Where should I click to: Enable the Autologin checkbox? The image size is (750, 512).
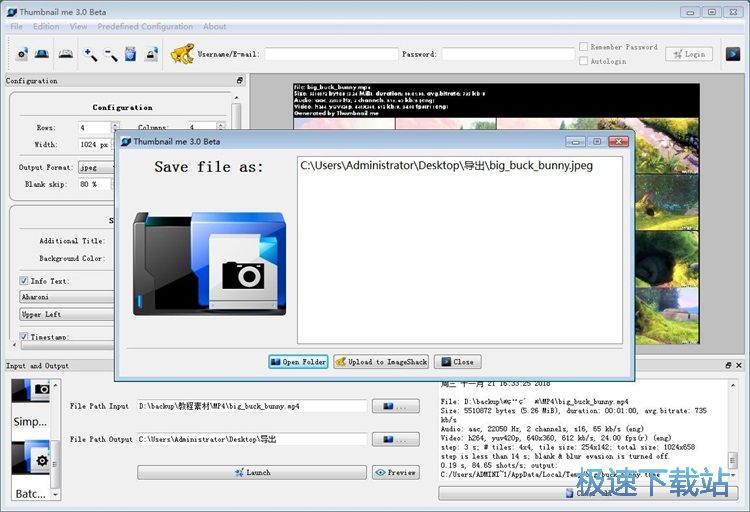pyautogui.click(x=584, y=61)
